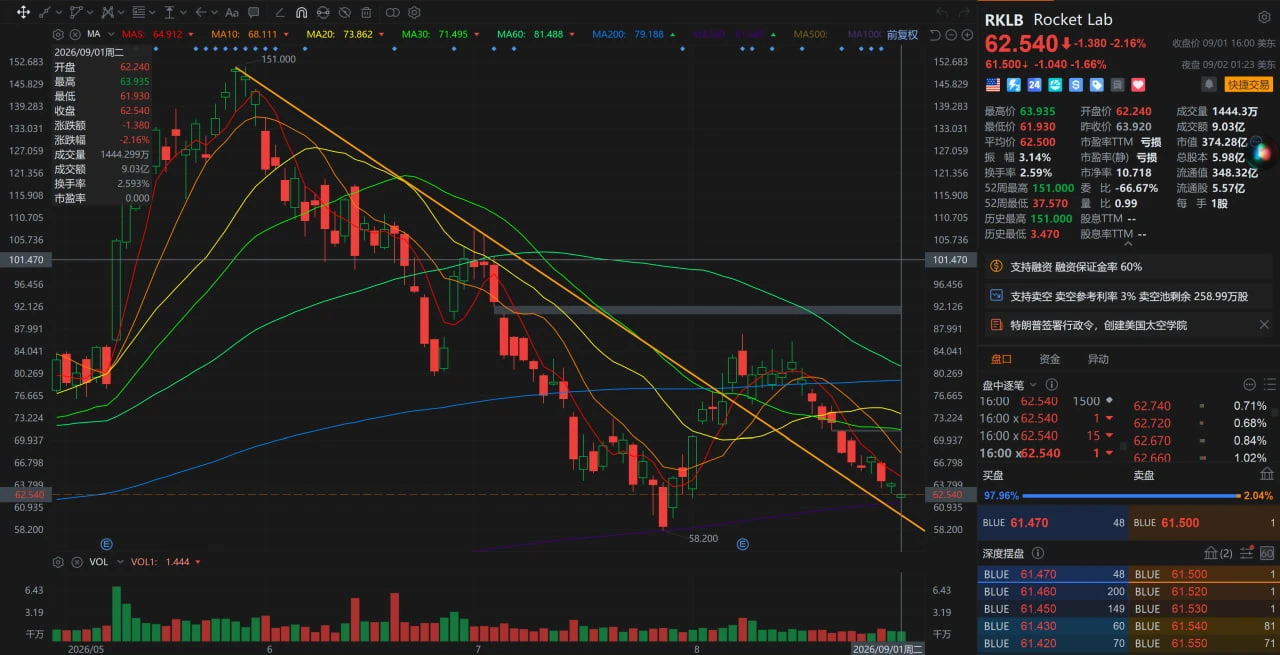
Task: Remove the MA indicator with X icon
Action: tap(75, 35)
